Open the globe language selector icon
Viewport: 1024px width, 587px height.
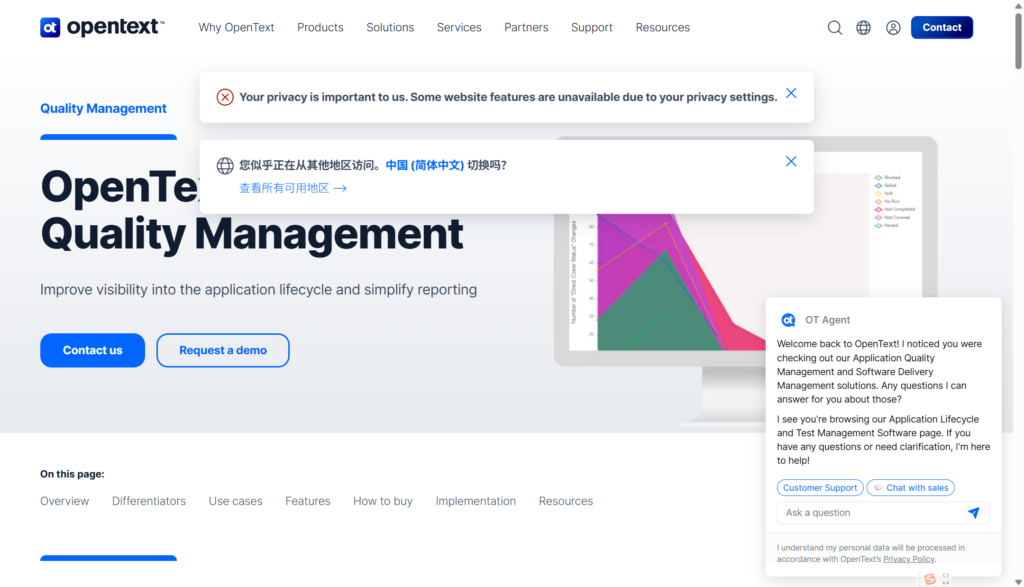(x=863, y=27)
